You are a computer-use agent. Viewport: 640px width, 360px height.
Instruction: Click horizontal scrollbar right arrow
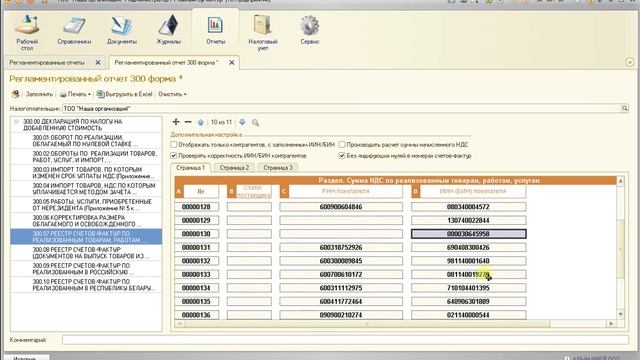[611, 324]
